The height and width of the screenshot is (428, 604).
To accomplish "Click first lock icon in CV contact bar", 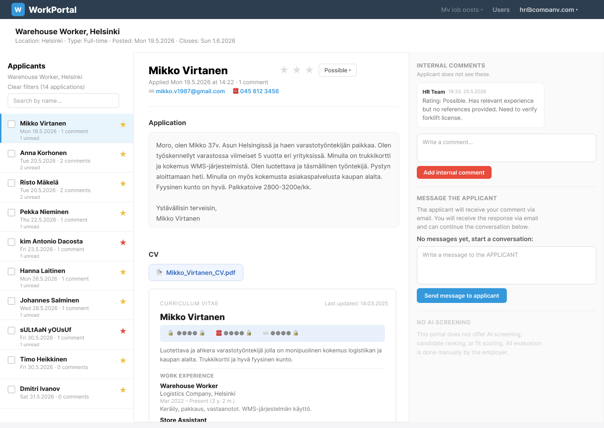I will (x=170, y=333).
